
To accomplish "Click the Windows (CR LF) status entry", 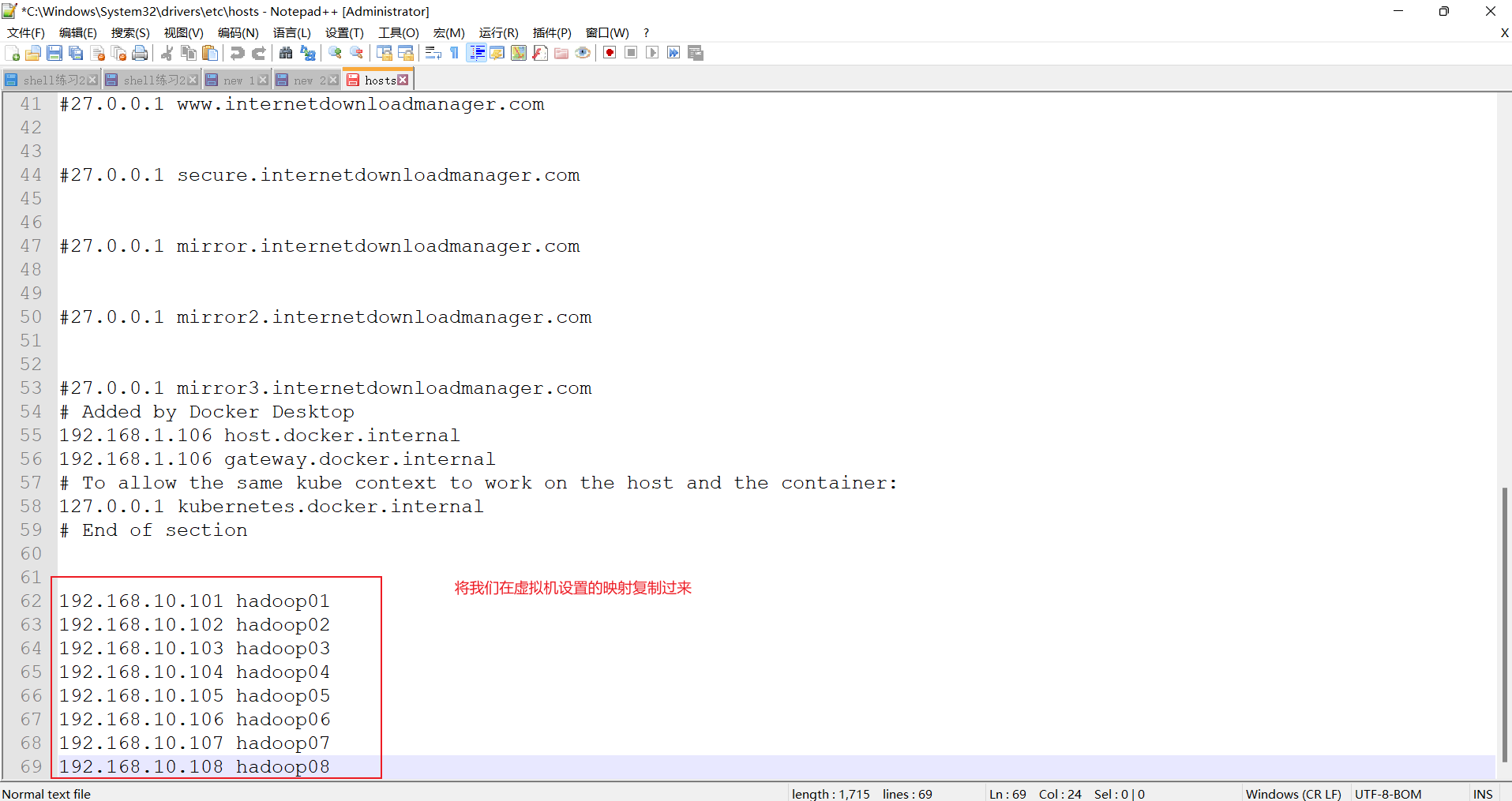I will pyautogui.click(x=1293, y=794).
